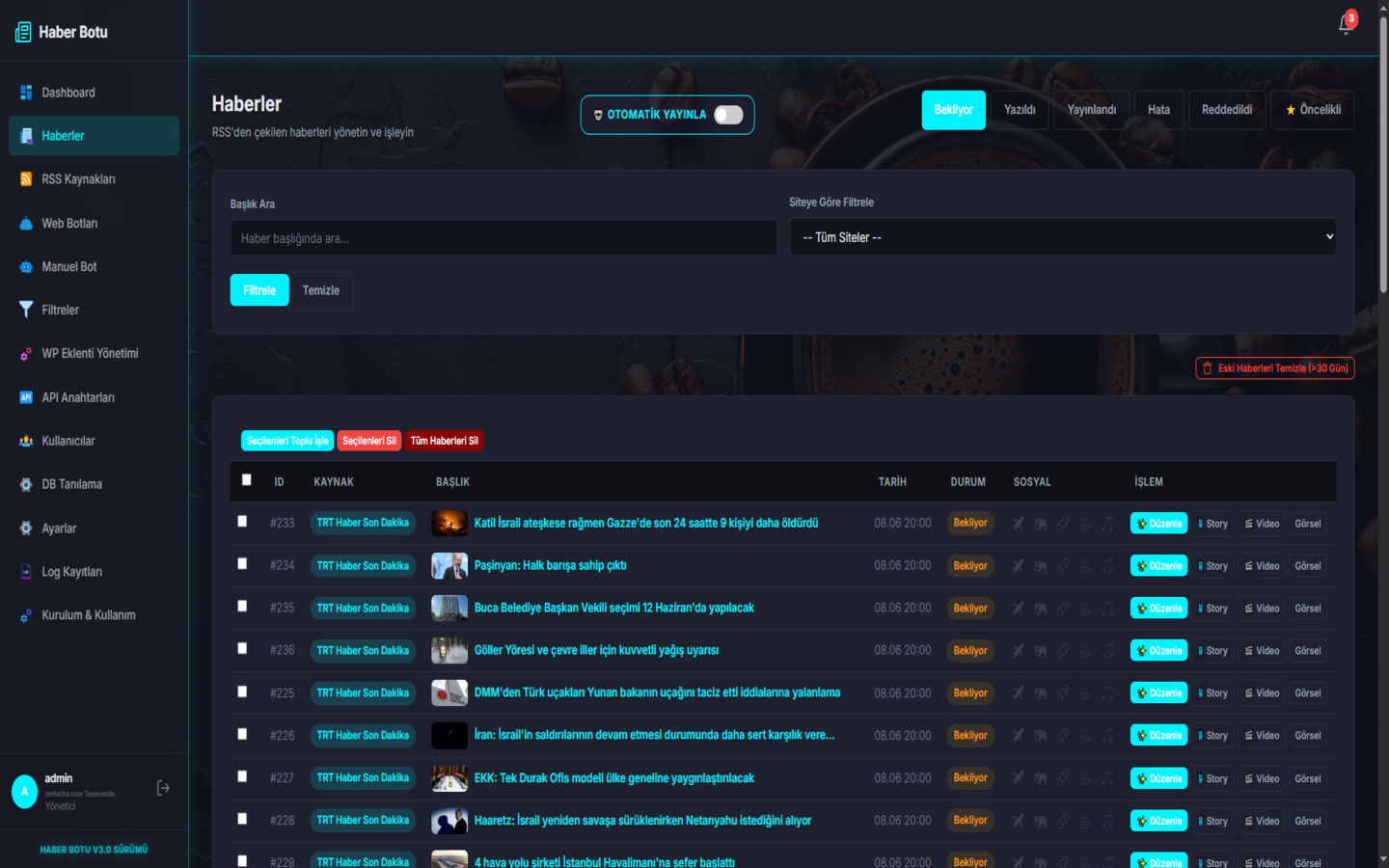The width and height of the screenshot is (1389, 868).
Task: Click the Haber Botu logo icon
Action: click(23, 33)
